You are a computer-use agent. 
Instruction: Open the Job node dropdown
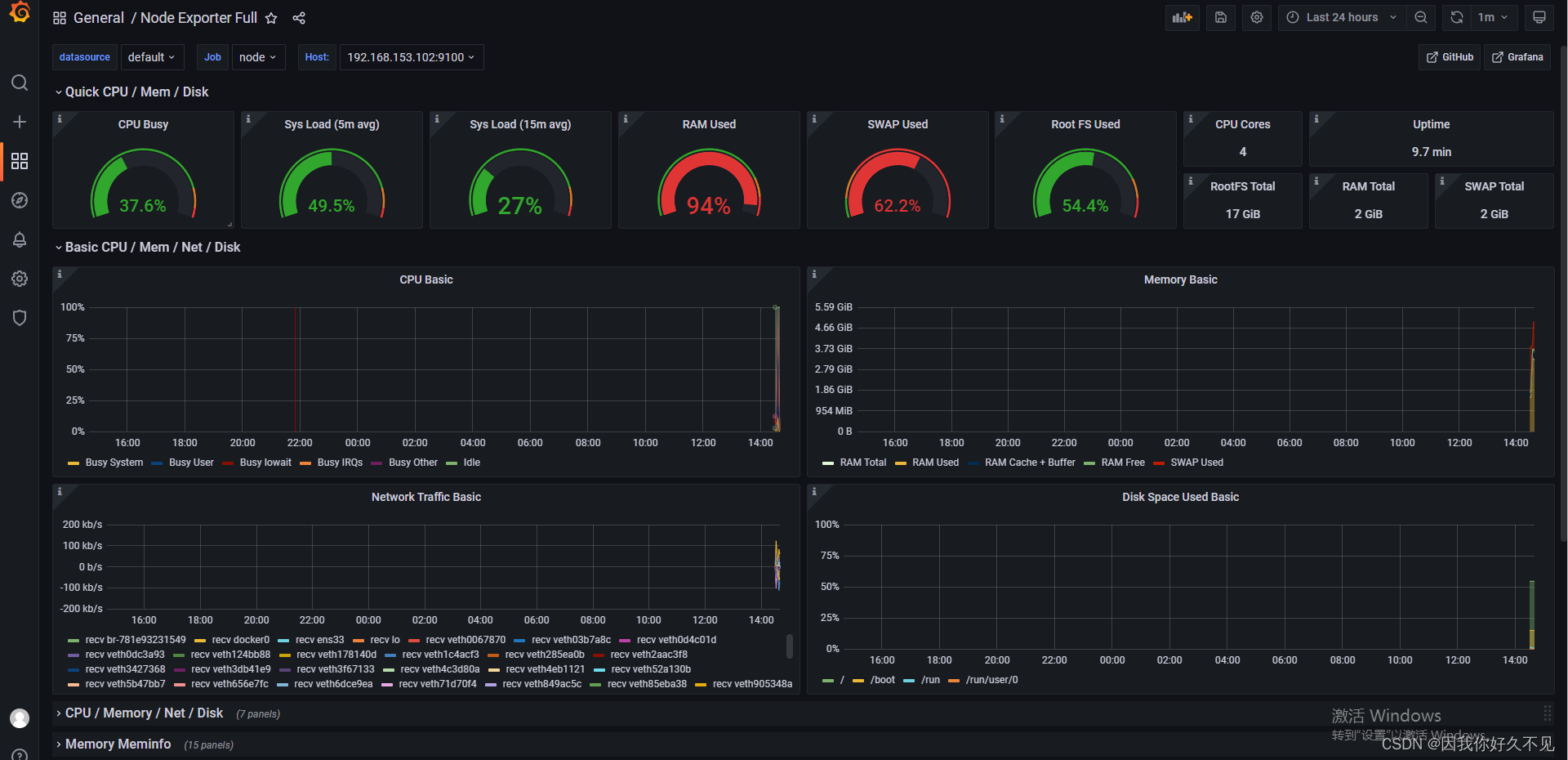(x=258, y=57)
